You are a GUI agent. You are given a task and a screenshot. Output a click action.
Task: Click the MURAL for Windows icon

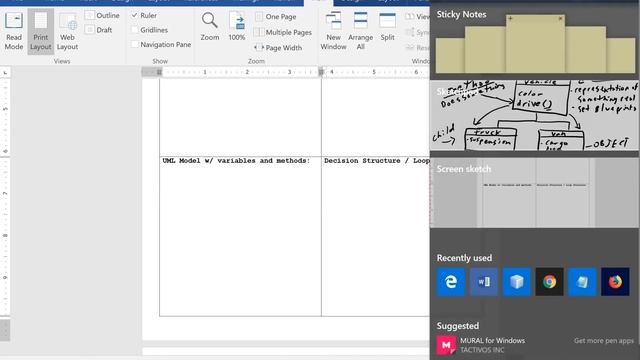(x=446, y=345)
